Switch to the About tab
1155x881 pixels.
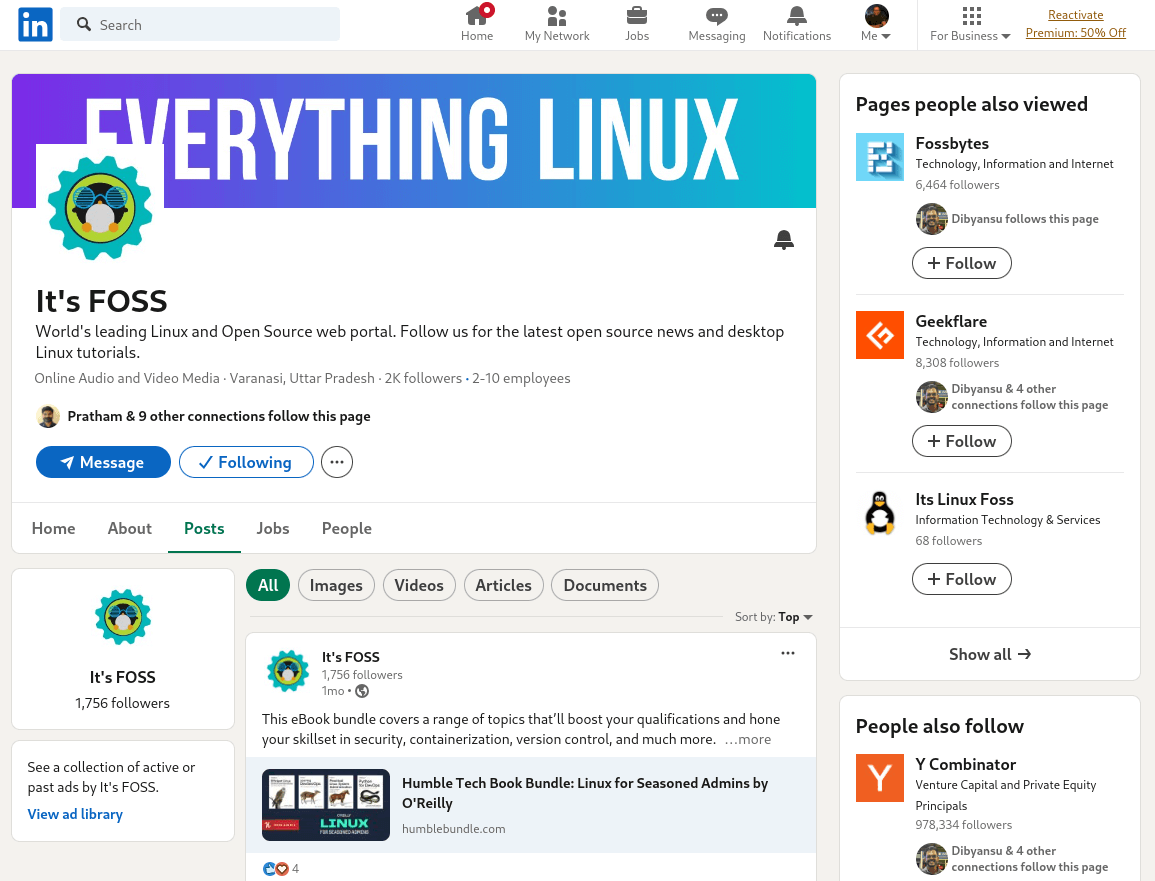point(129,528)
